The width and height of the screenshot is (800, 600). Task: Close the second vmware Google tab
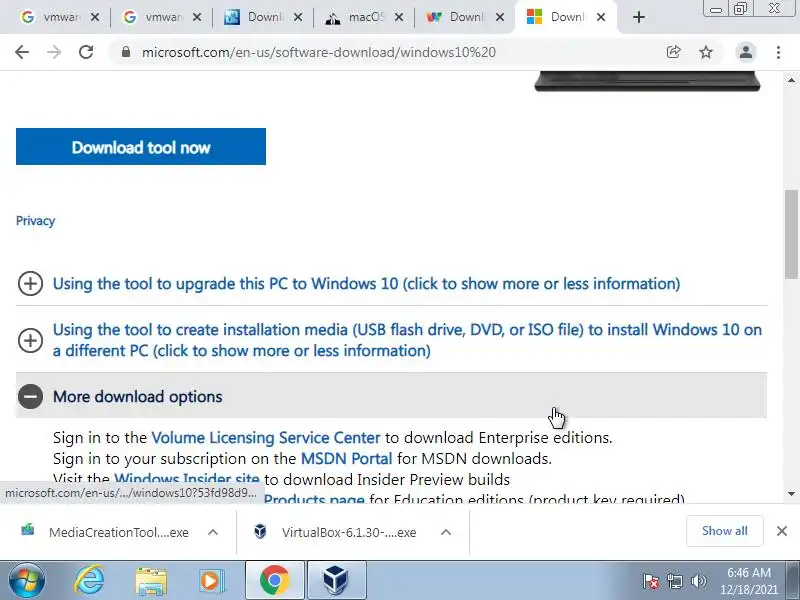[196, 17]
